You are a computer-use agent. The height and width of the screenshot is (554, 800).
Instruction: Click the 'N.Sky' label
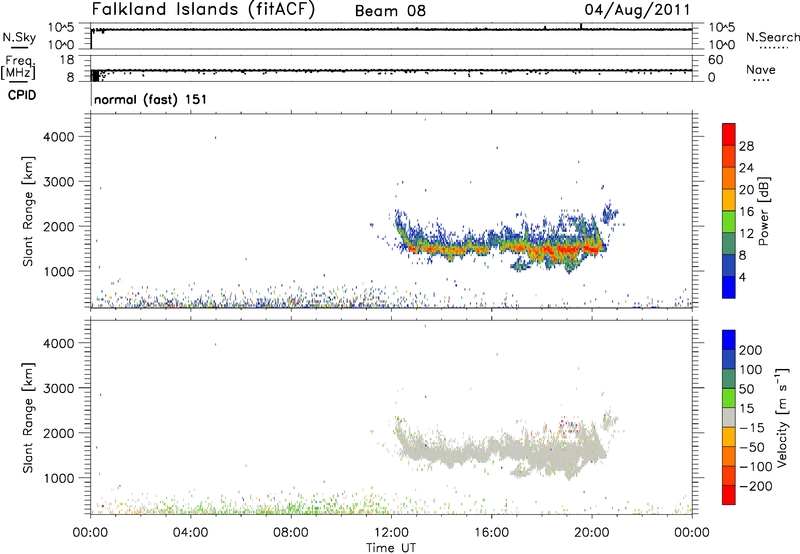19,37
